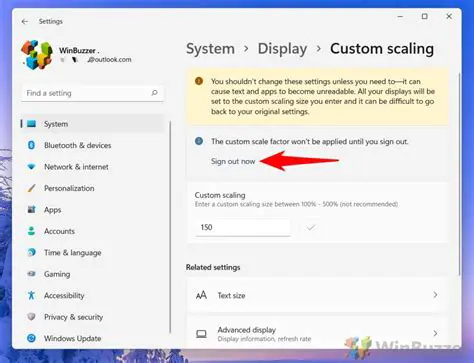Viewport: 474px width, 363px height.
Task: Go to Gaming settings
Action: pyautogui.click(x=92, y=274)
